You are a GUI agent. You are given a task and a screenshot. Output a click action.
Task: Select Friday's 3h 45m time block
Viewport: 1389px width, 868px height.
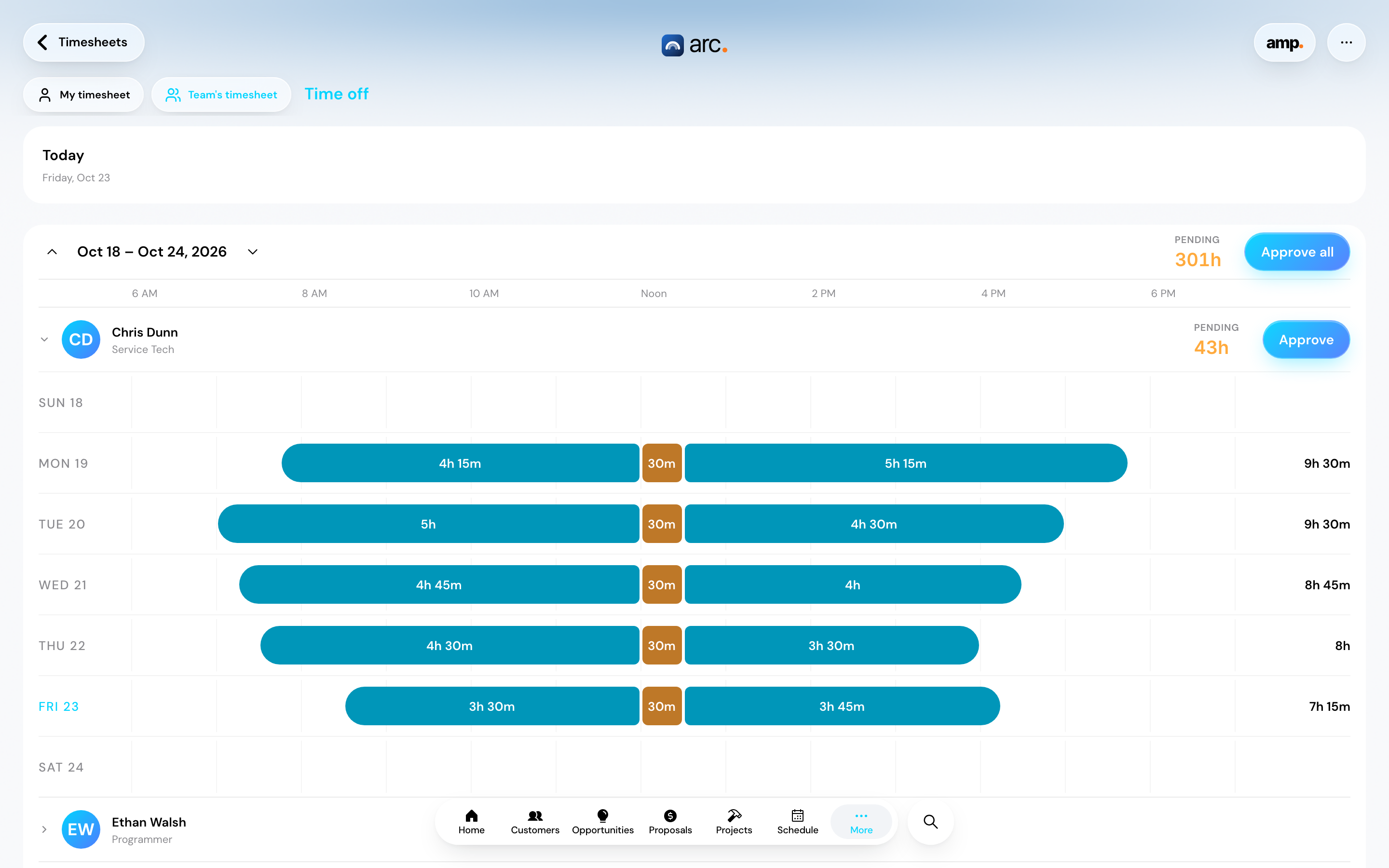coord(842,706)
